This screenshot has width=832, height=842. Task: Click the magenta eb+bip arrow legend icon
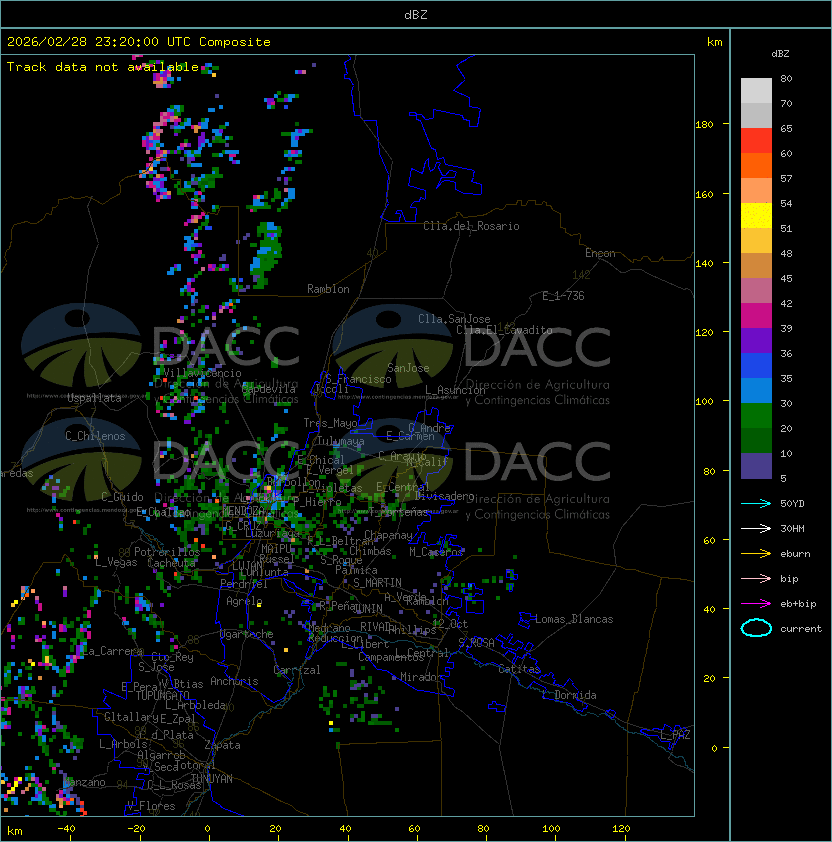pos(756,604)
